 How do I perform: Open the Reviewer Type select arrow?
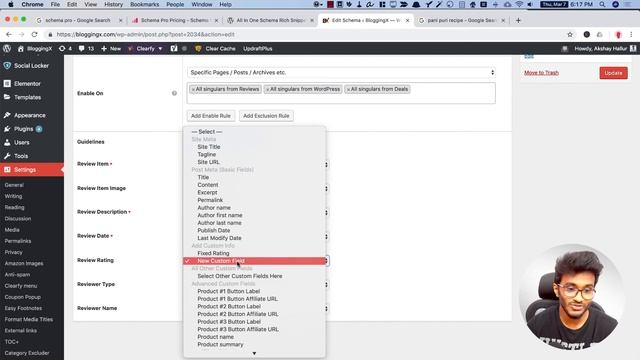[326, 285]
